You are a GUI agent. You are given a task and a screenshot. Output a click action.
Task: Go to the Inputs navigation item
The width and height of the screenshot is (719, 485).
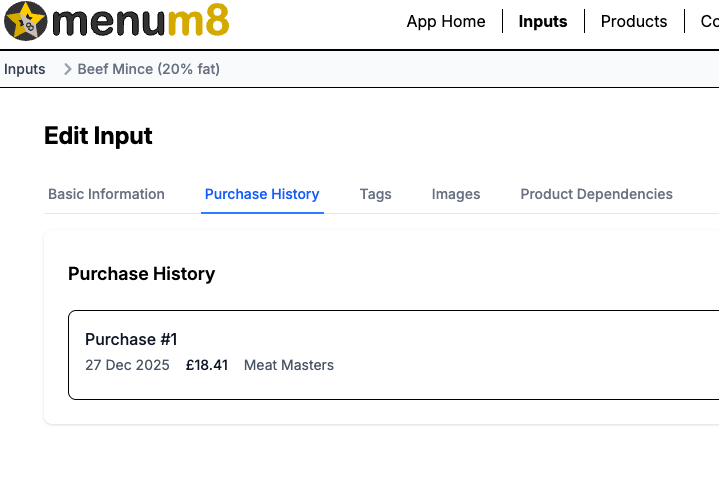pos(543,22)
